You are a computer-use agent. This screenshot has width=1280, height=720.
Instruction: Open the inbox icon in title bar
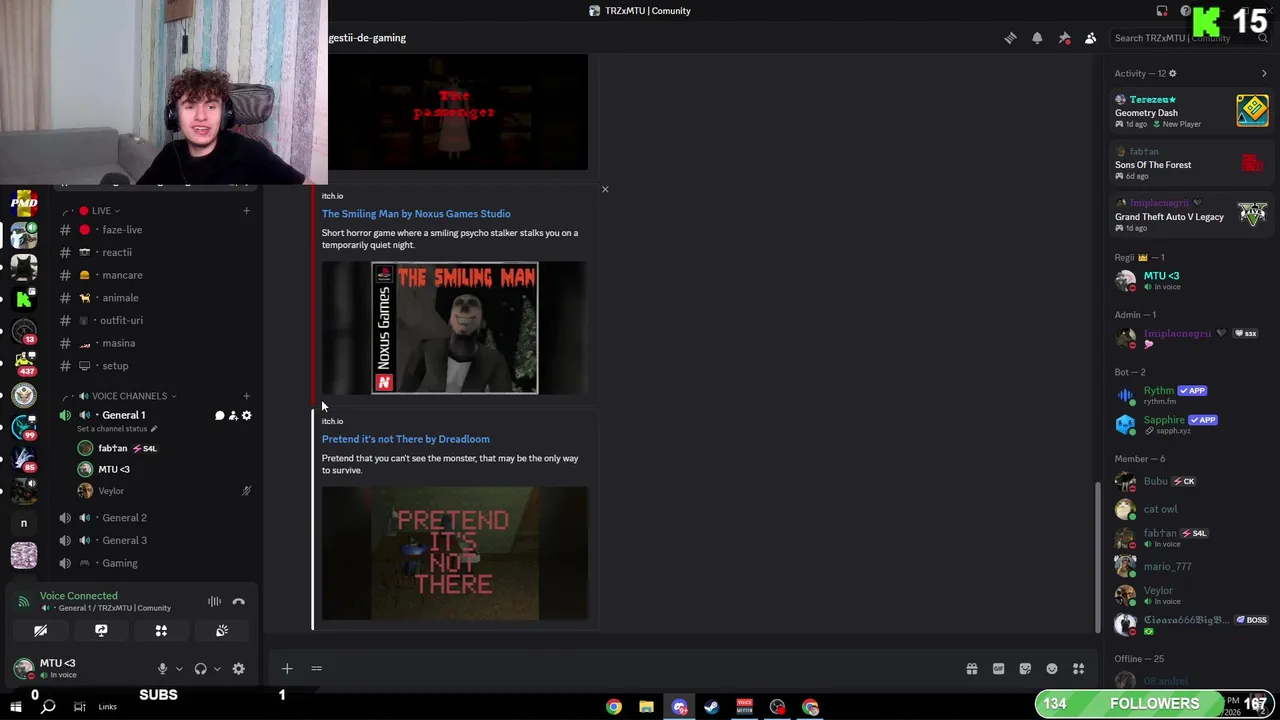click(1162, 11)
